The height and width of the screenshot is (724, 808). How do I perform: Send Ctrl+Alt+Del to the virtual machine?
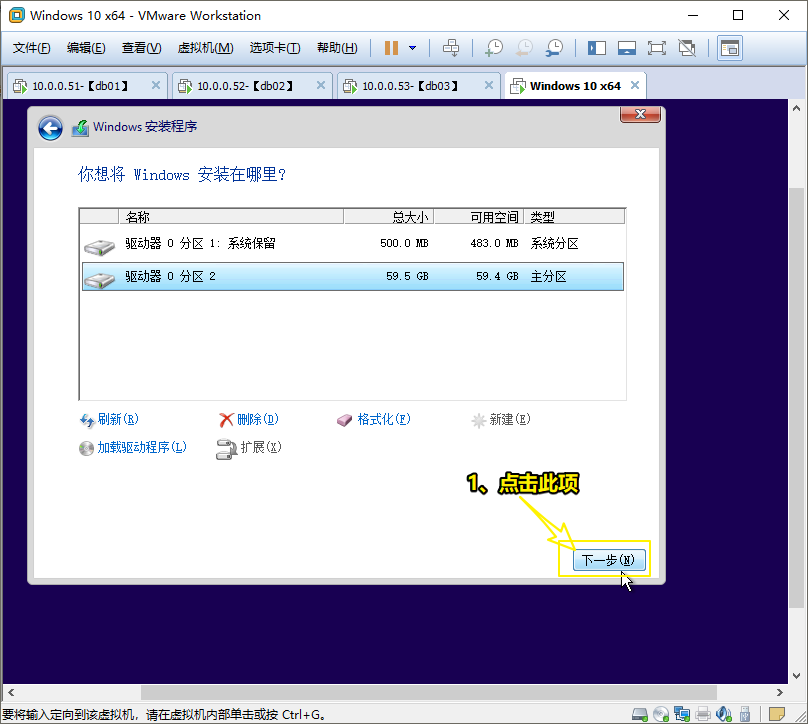451,48
